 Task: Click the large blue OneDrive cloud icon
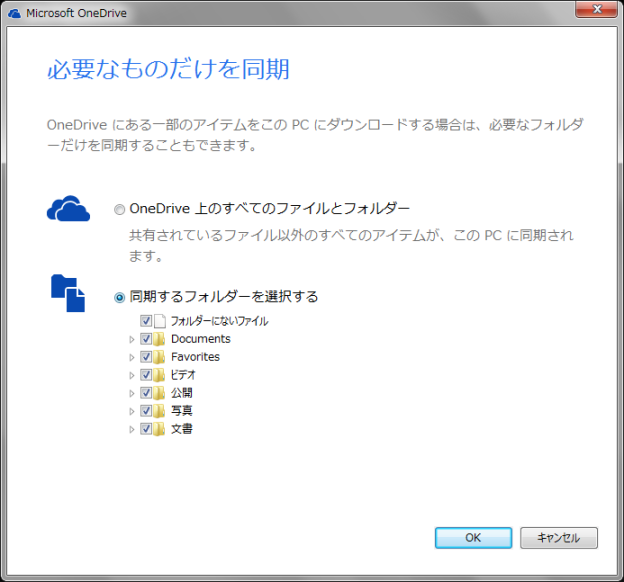68,208
